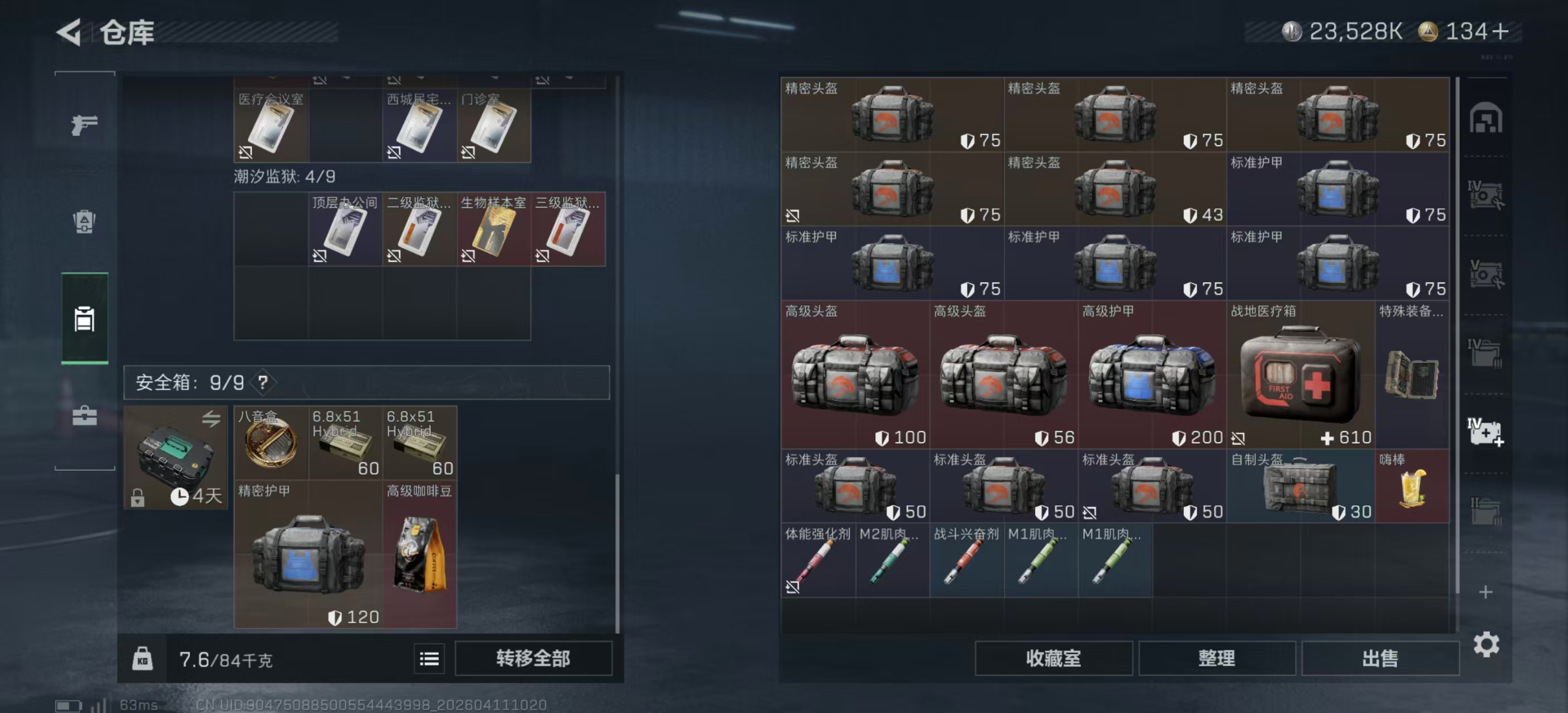Image resolution: width=1568 pixels, height=713 pixels.
Task: Switch to the level V ammo crate tab
Action: pos(1486,274)
